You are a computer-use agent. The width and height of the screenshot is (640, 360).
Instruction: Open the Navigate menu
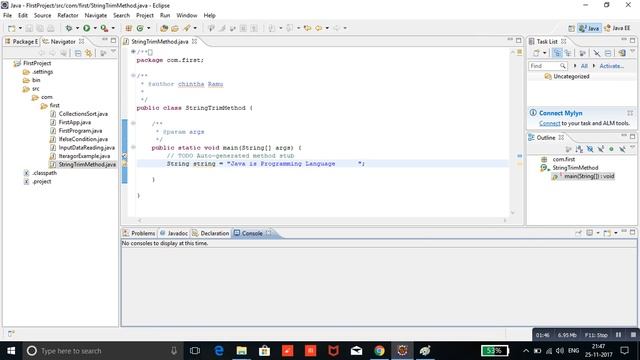tap(96, 16)
